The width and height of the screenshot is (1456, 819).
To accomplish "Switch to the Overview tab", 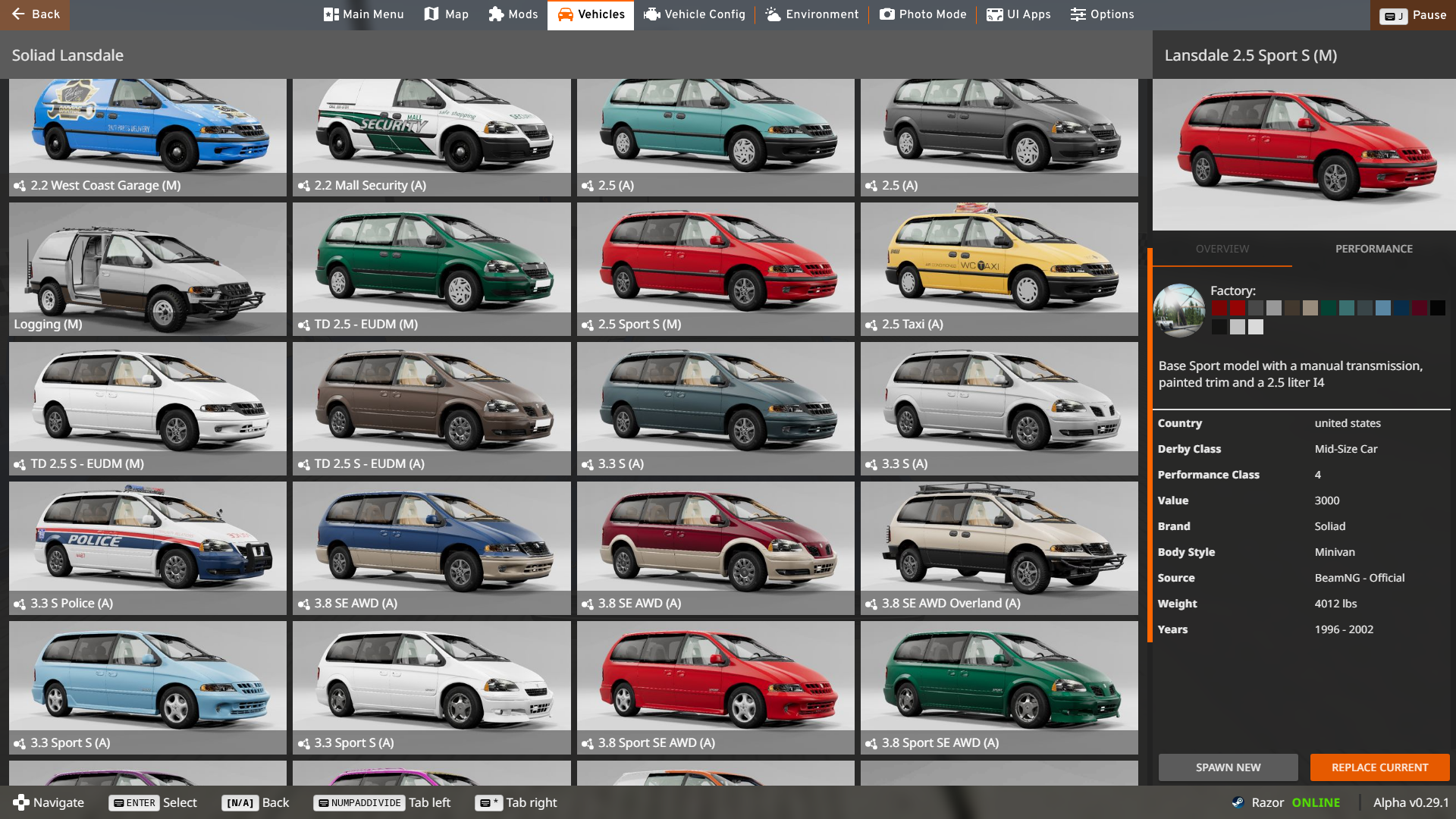I will (1222, 249).
